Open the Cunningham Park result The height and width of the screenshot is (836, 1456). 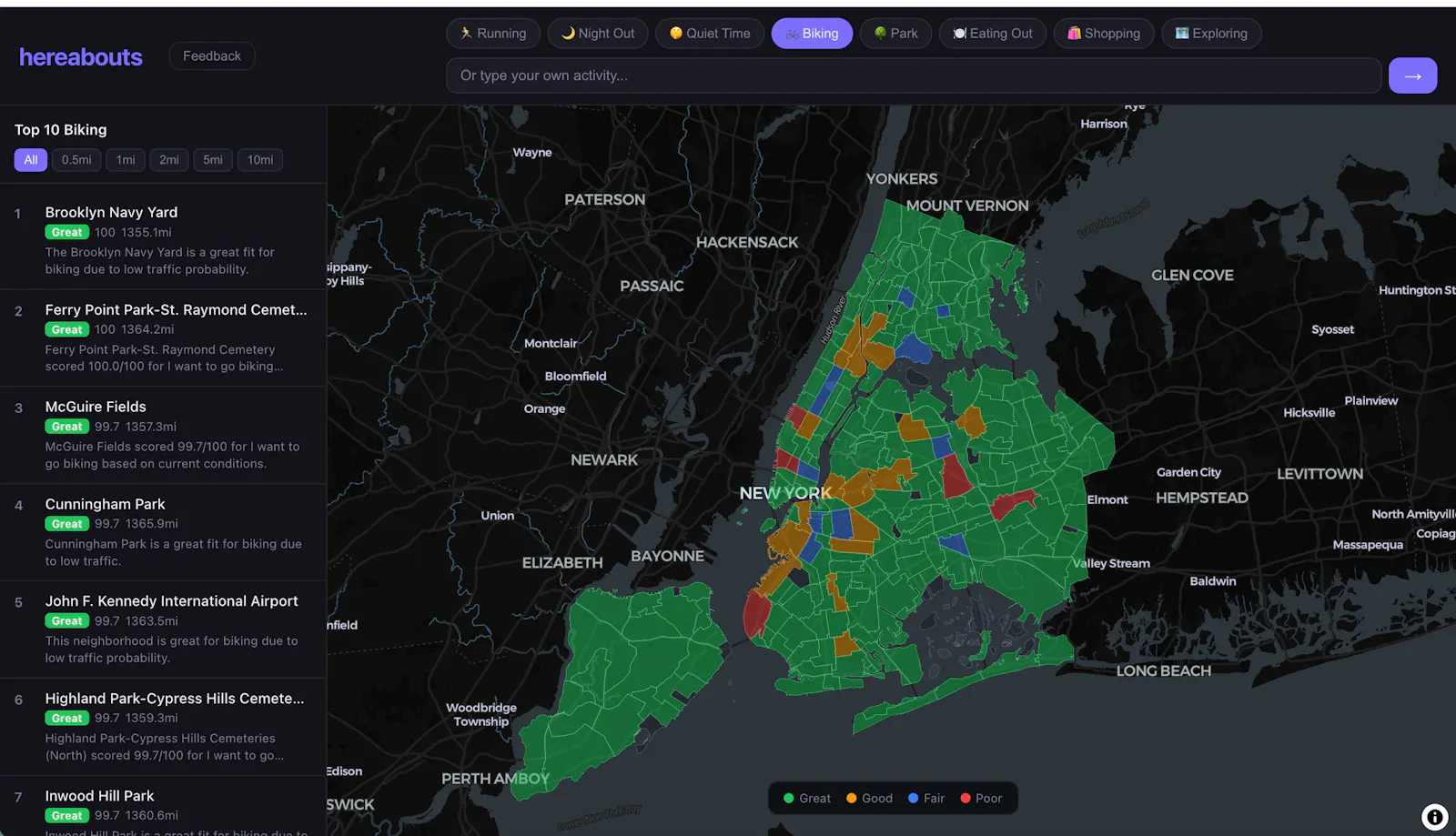click(163, 532)
